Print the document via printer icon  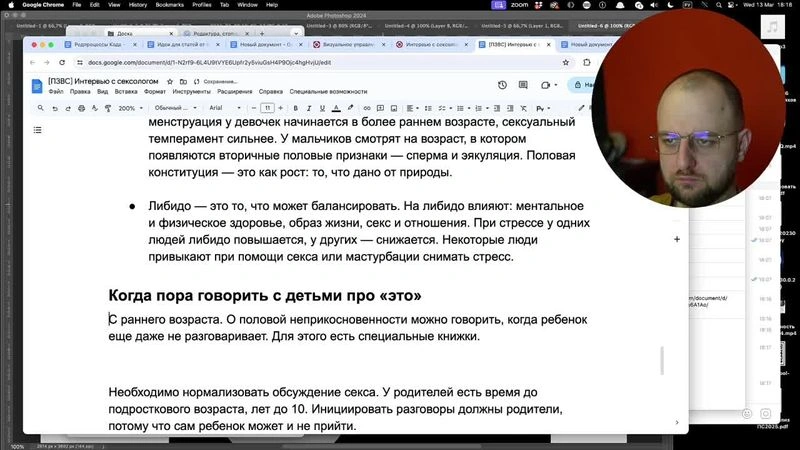point(81,108)
